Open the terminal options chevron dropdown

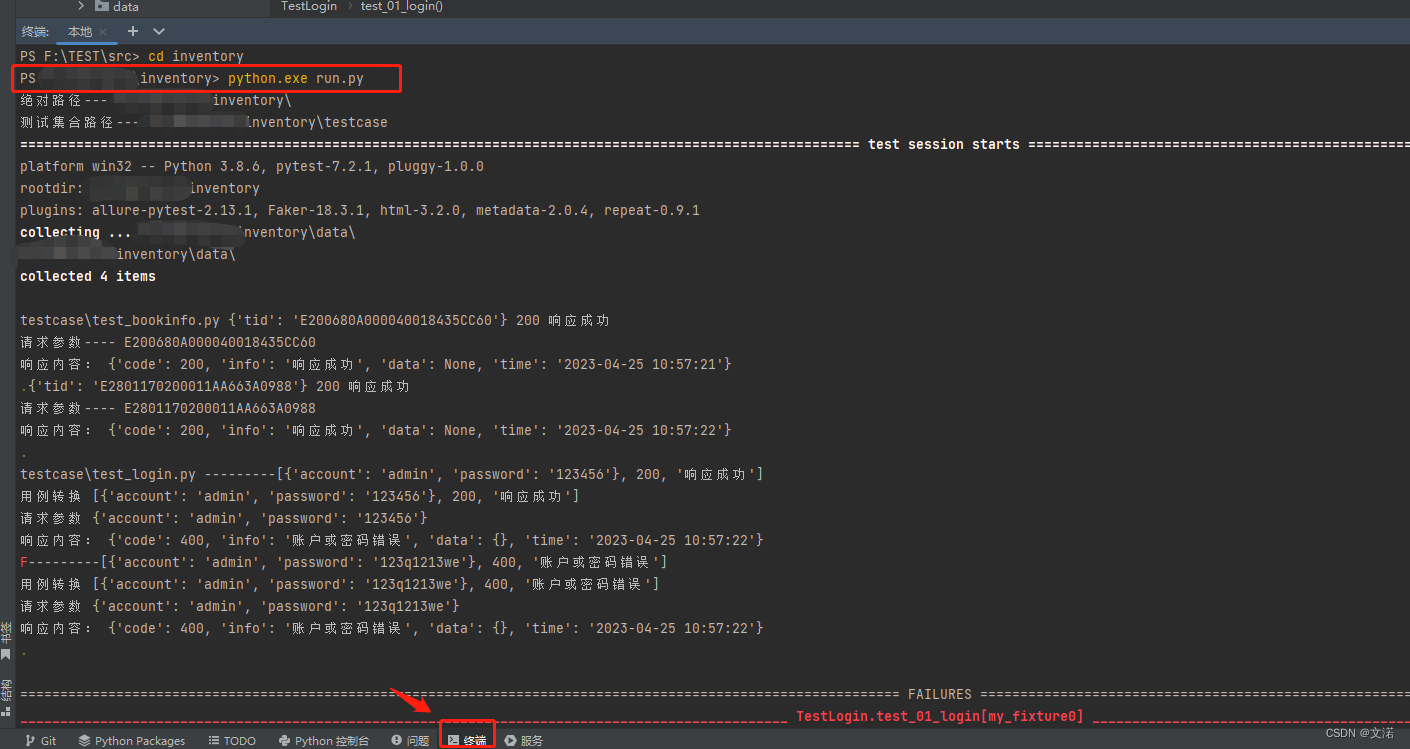click(157, 31)
